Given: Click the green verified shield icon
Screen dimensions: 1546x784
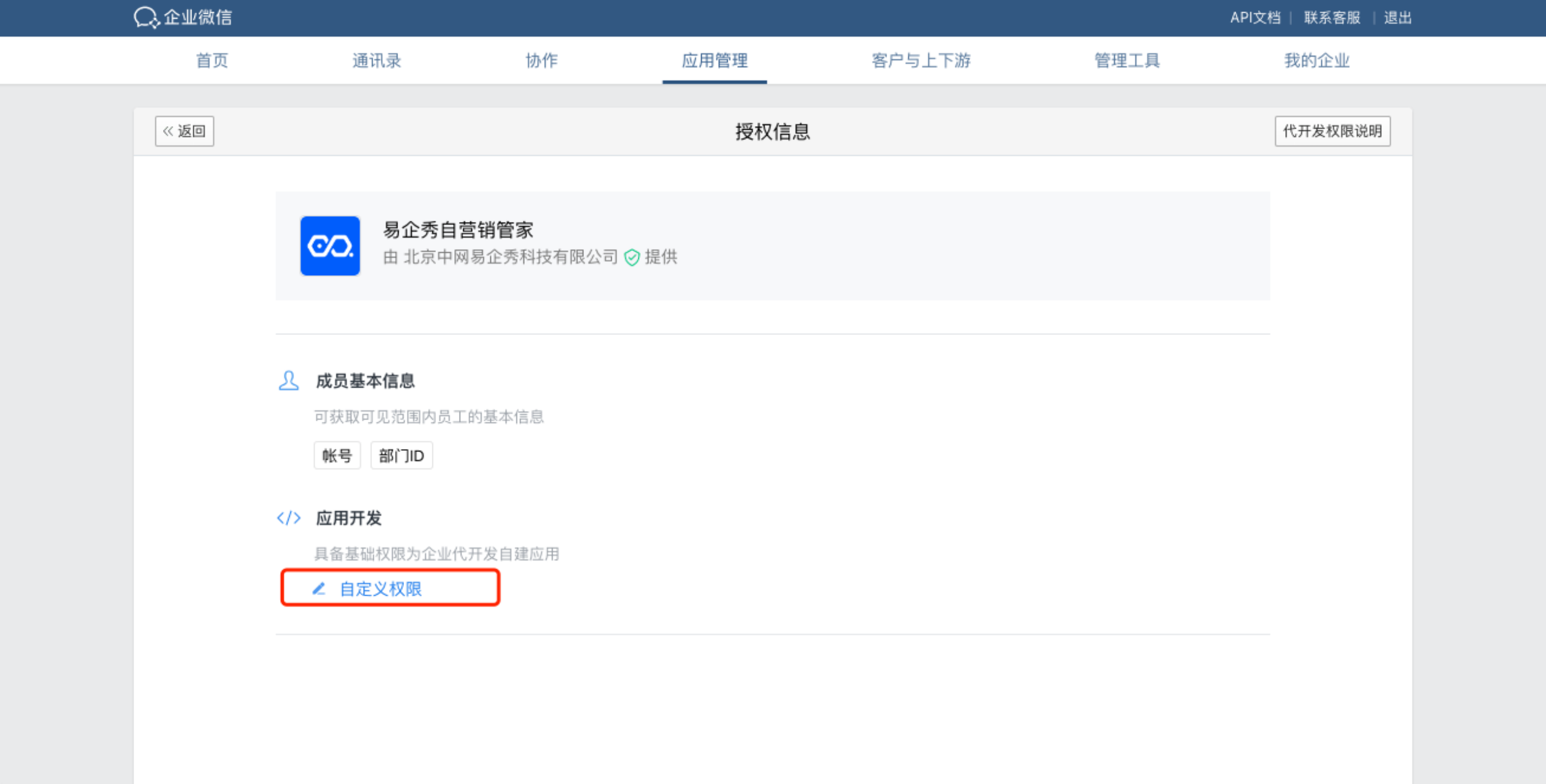Looking at the screenshot, I should point(632,258).
